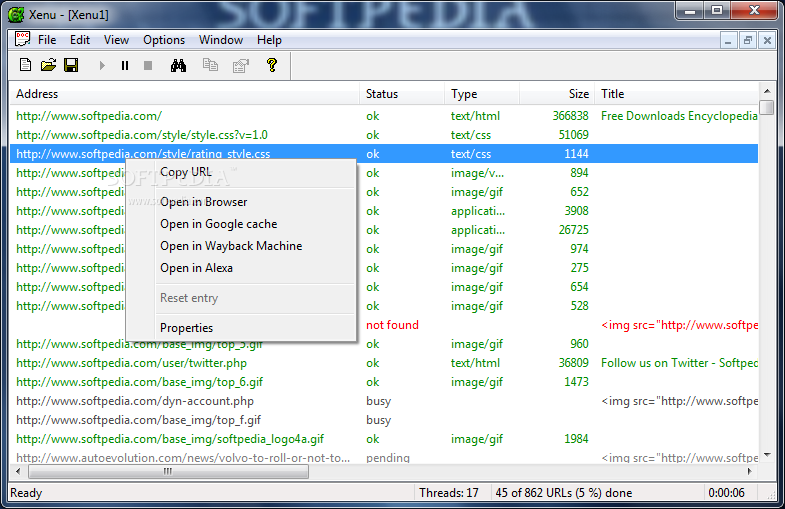Click the Stop square toolbar icon
The image size is (785, 509).
[x=148, y=66]
